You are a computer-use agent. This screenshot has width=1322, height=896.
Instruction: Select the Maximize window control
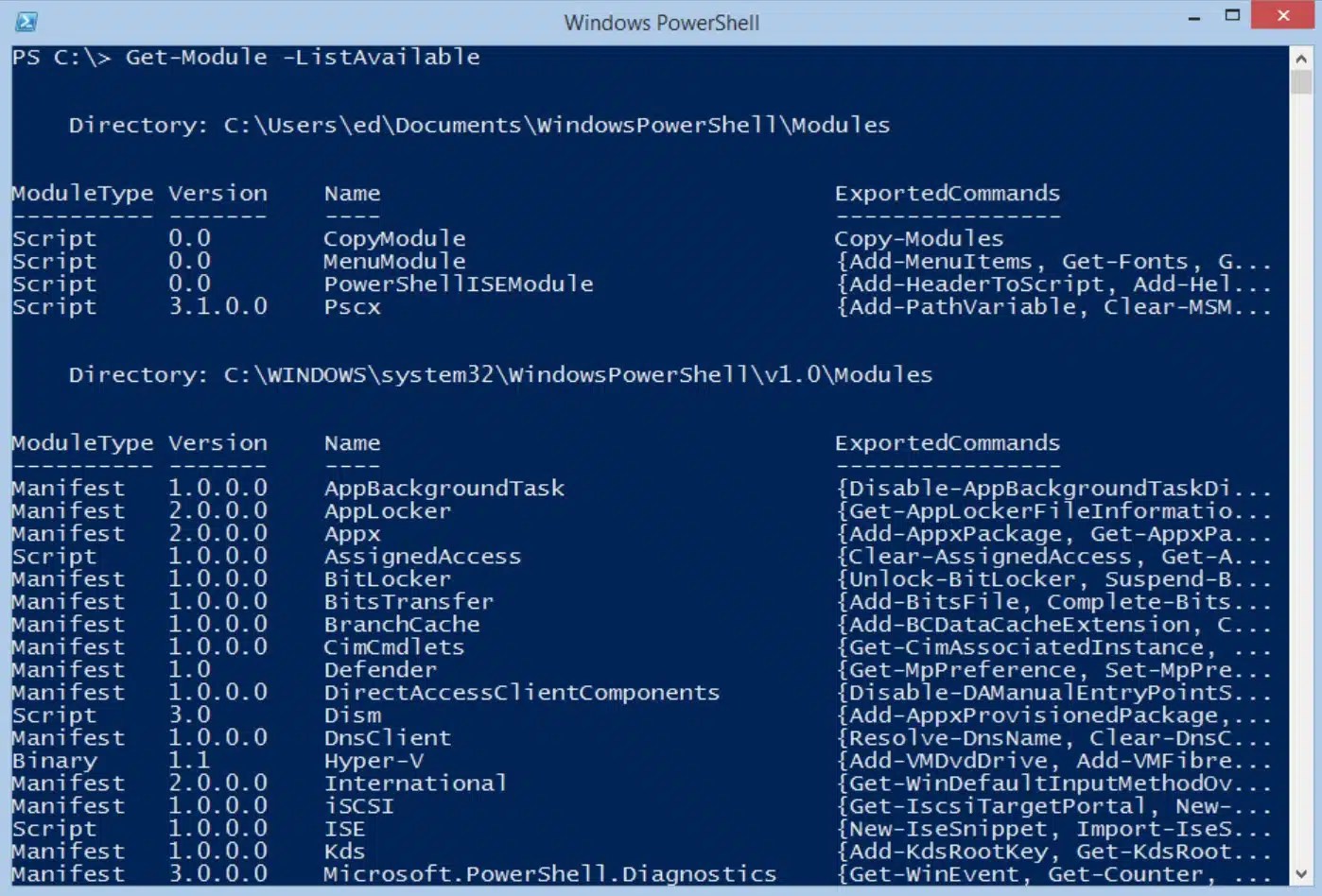(1232, 16)
